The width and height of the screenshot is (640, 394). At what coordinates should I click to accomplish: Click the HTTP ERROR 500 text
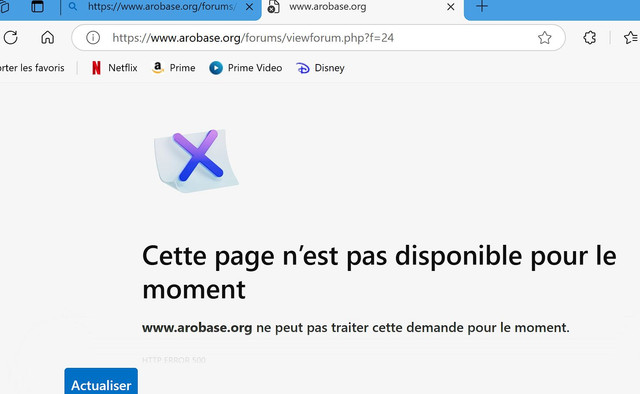[x=174, y=360]
